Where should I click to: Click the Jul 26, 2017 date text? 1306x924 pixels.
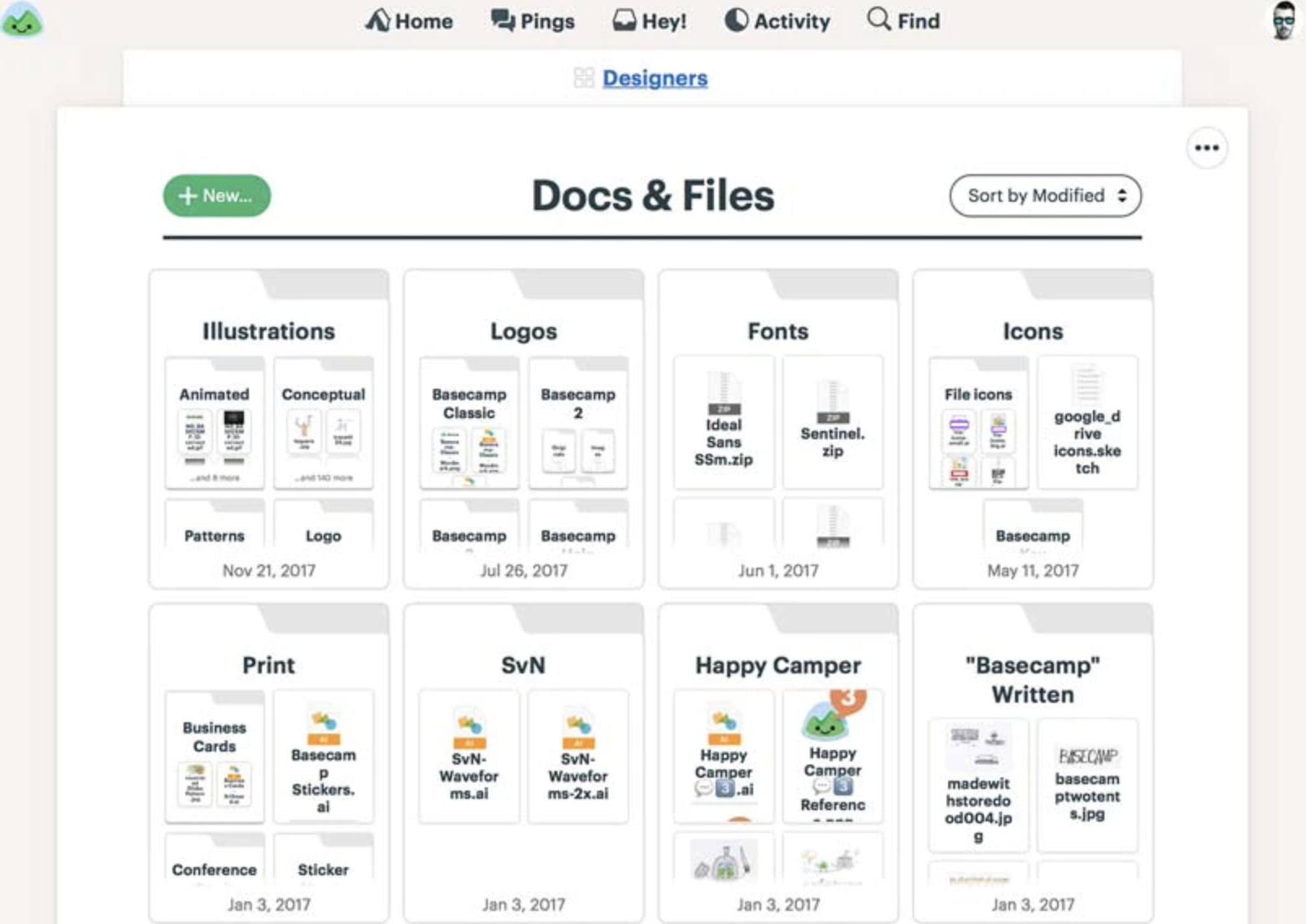524,571
